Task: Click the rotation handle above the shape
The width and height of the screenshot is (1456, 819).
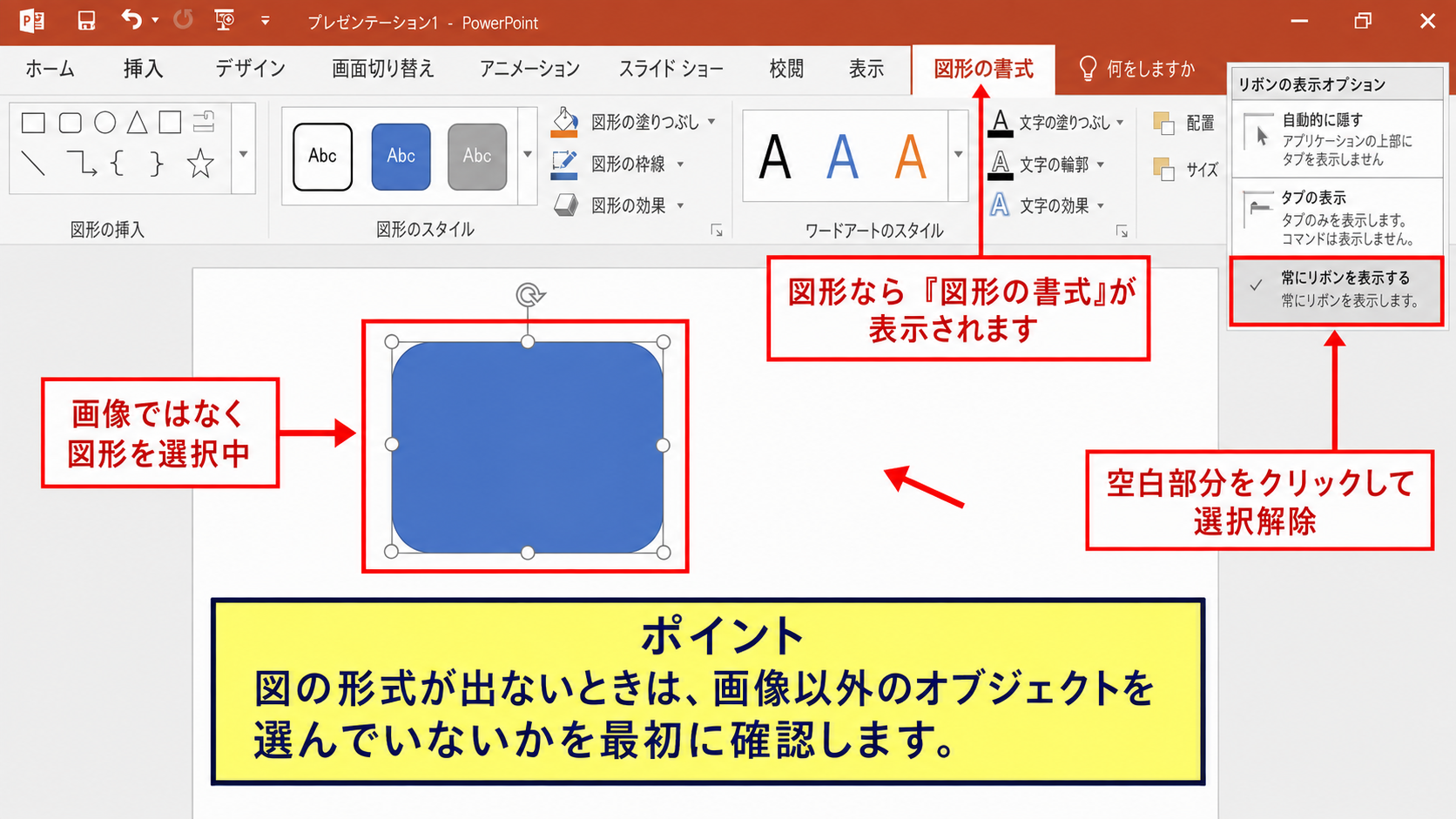Action: pos(529,295)
